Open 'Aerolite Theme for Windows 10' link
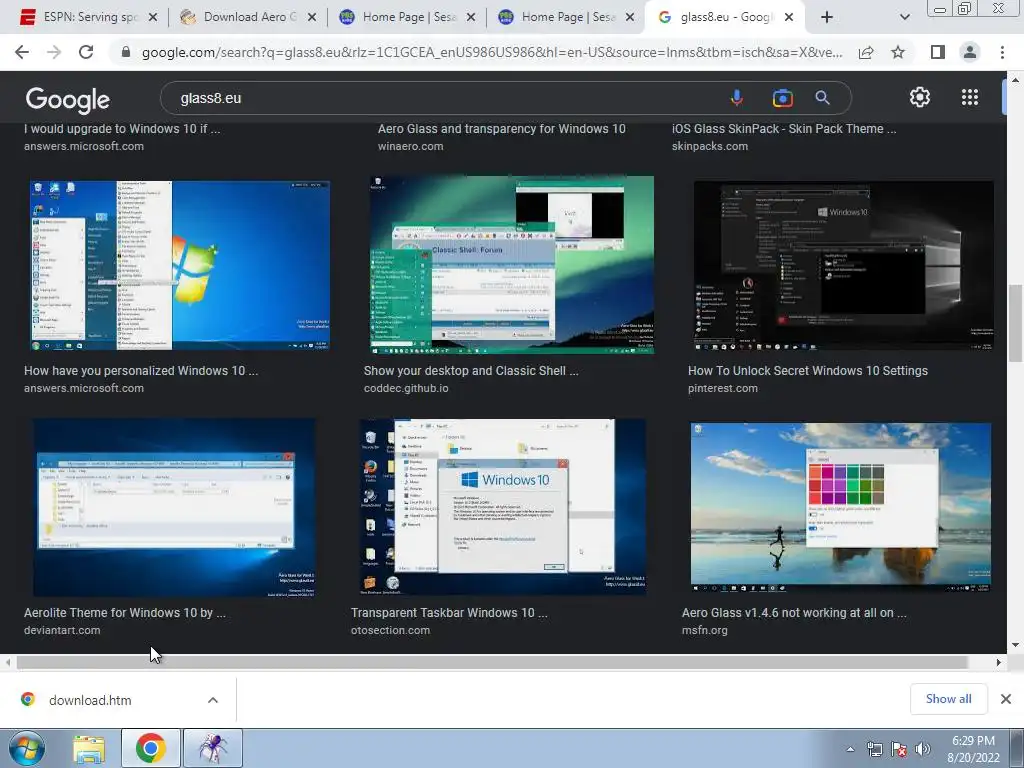This screenshot has height=768, width=1024. point(125,613)
